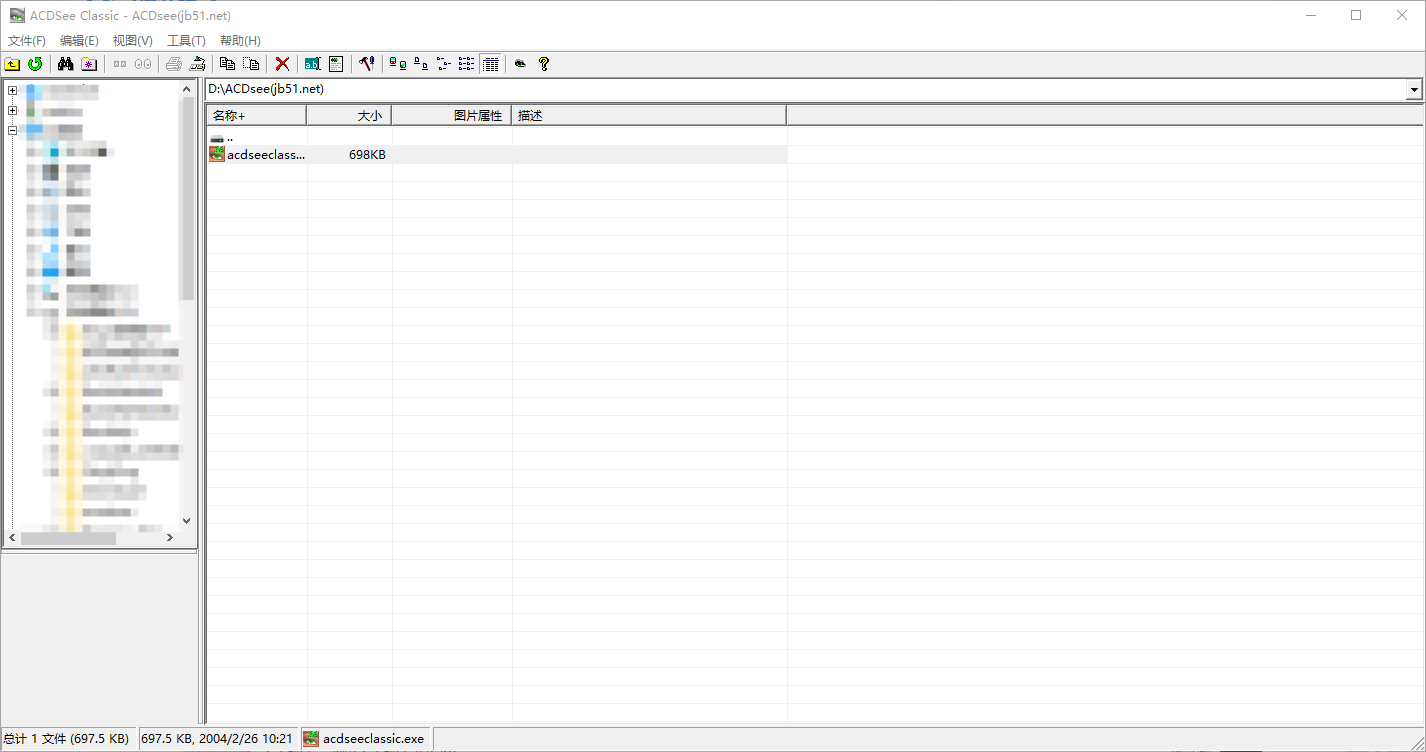Open the file properties sheet icon

(x=336, y=64)
